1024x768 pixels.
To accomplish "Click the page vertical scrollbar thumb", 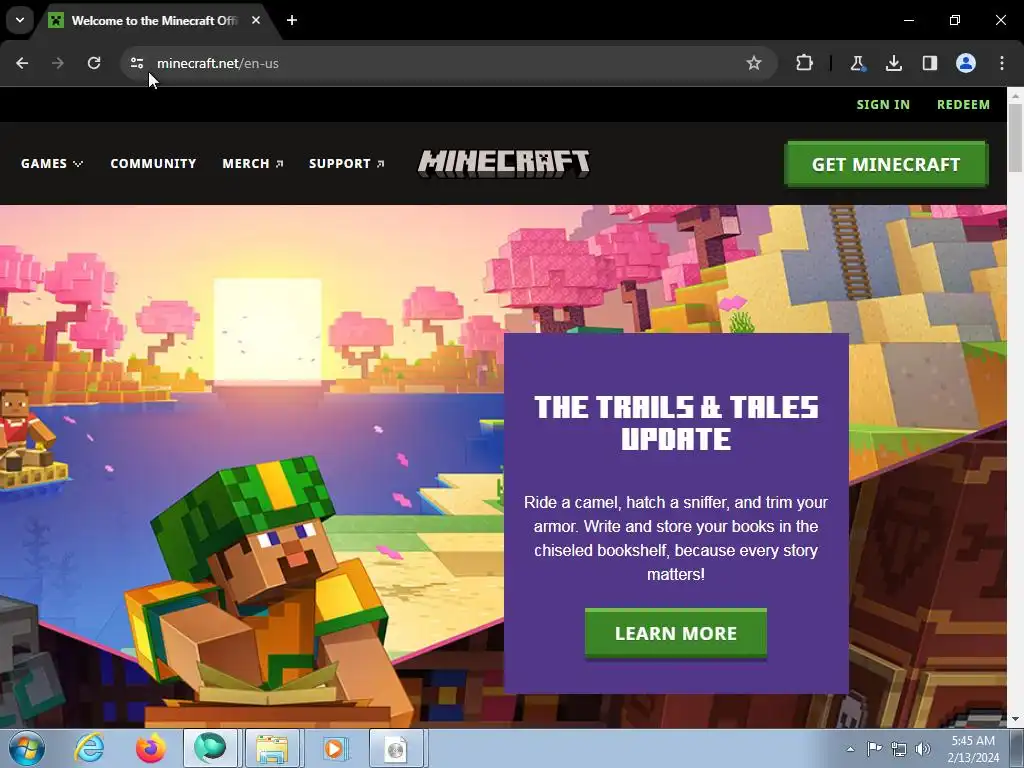I will tap(1016, 137).
